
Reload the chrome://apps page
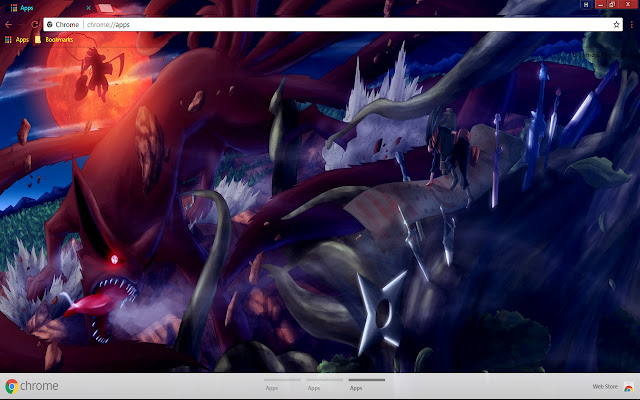pos(35,24)
